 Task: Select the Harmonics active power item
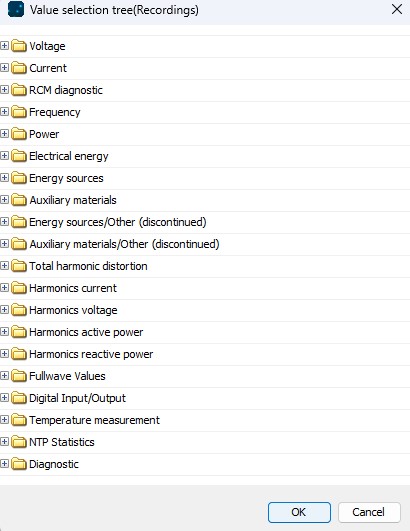click(x=86, y=332)
